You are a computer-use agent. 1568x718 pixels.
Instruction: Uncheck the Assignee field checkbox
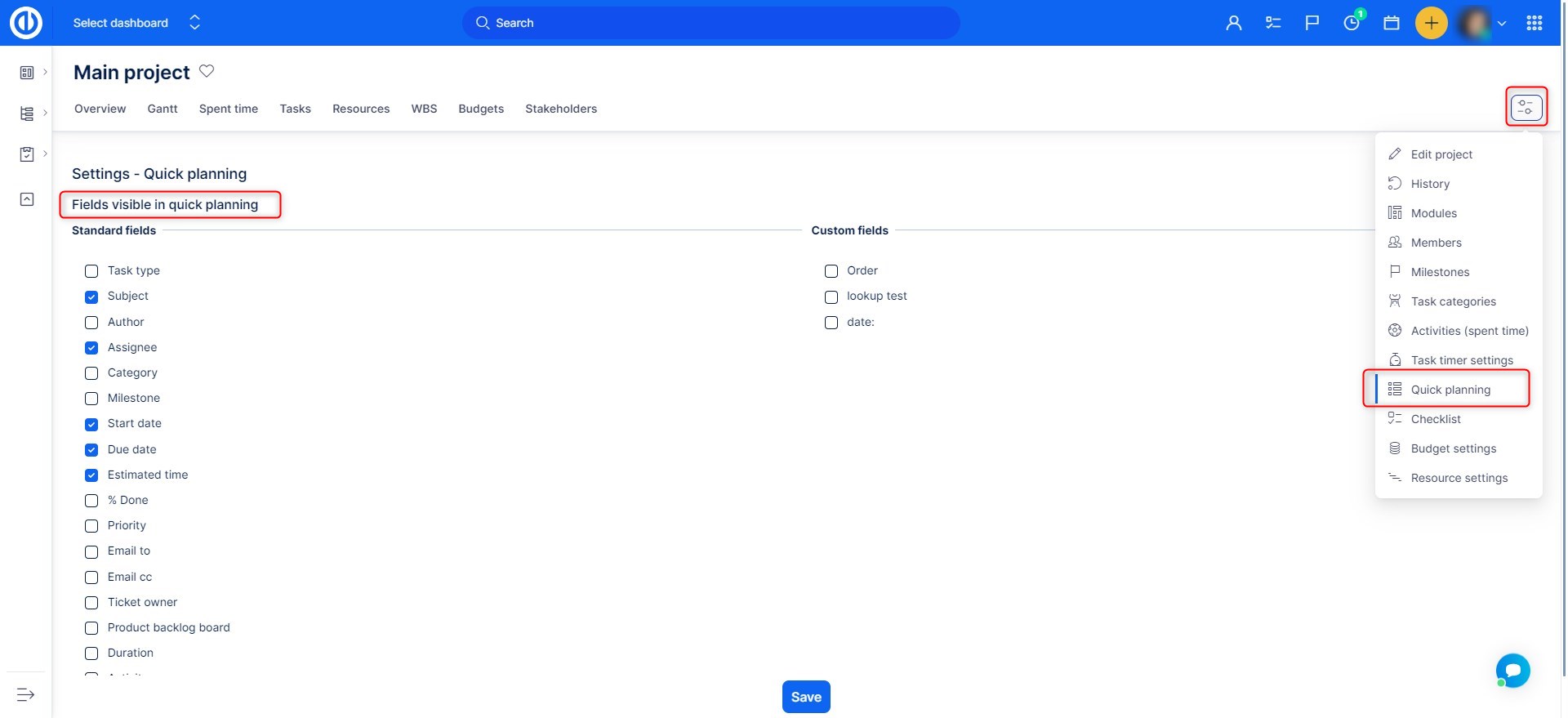(91, 348)
